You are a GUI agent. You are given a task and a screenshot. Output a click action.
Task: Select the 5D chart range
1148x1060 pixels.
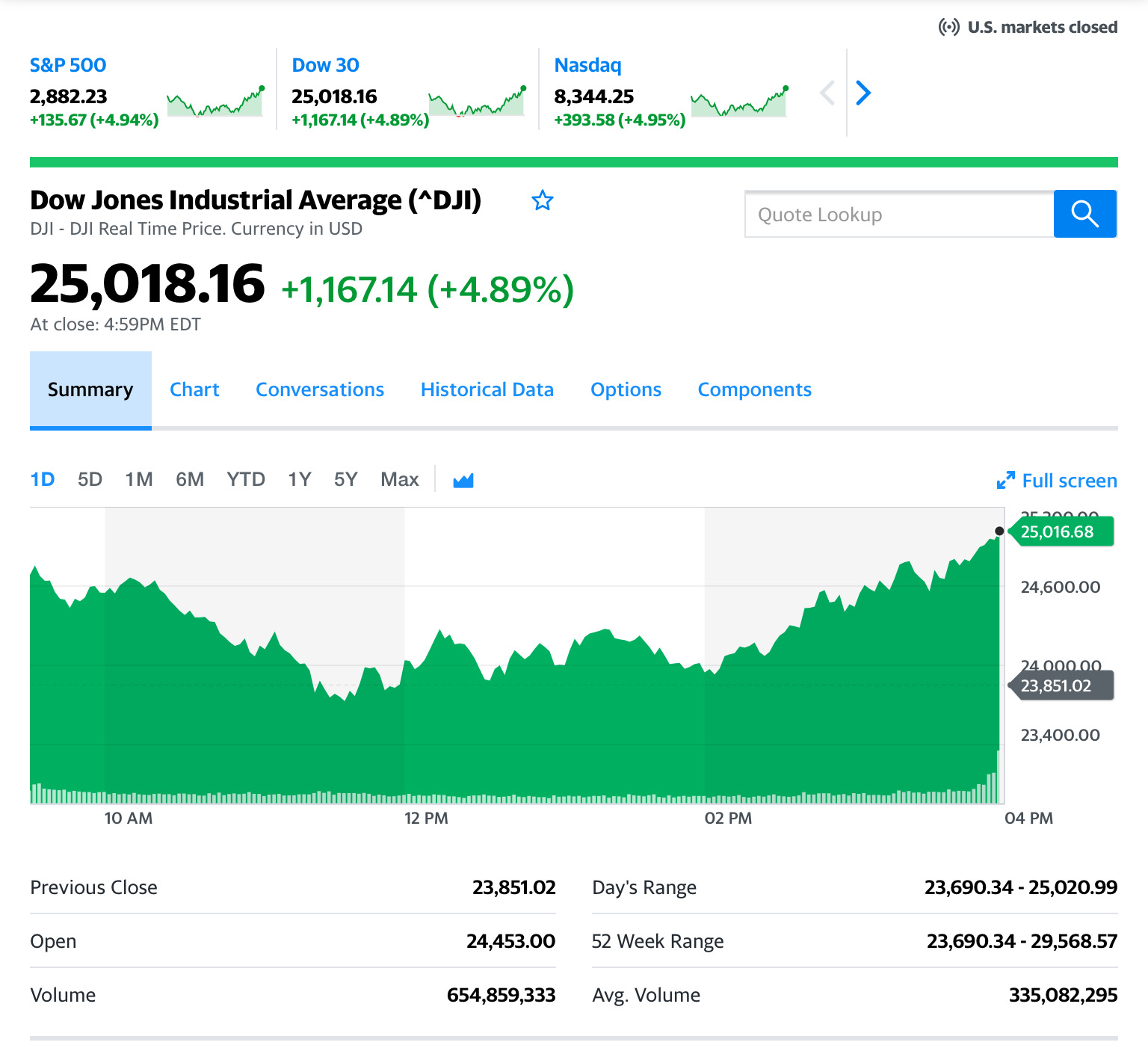coord(90,479)
